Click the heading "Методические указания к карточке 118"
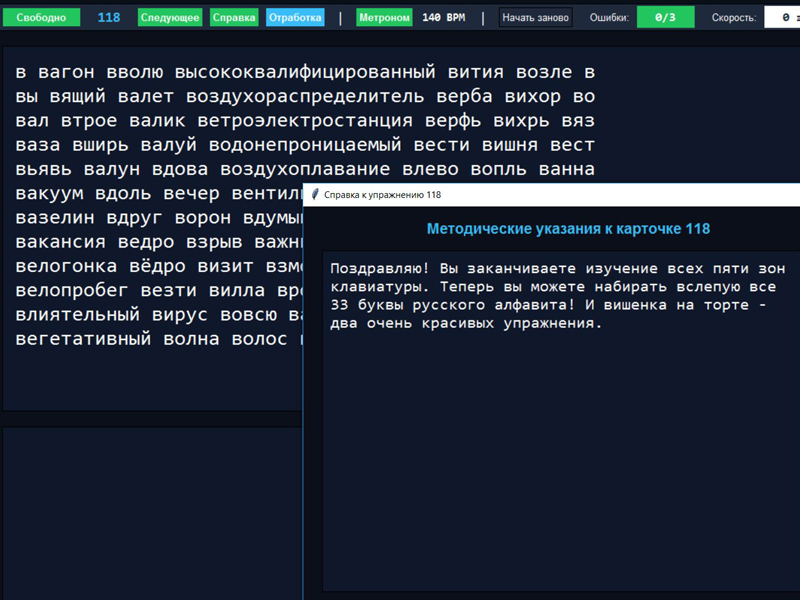This screenshot has width=800, height=600. click(568, 229)
